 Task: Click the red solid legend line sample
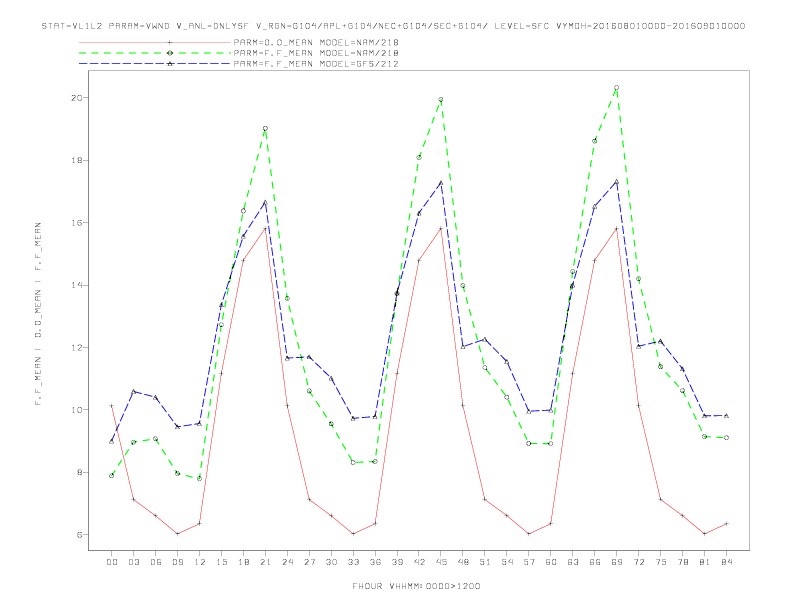coord(155,43)
